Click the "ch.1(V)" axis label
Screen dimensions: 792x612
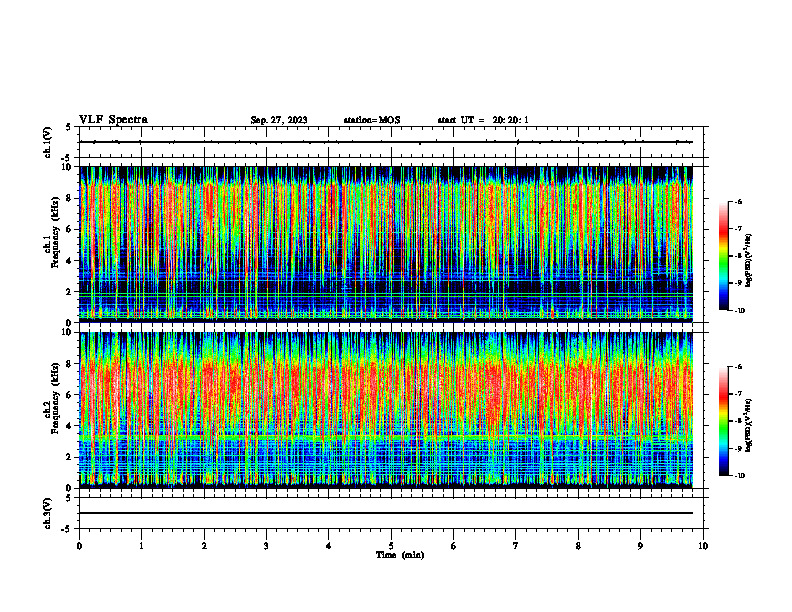[x=48, y=142]
